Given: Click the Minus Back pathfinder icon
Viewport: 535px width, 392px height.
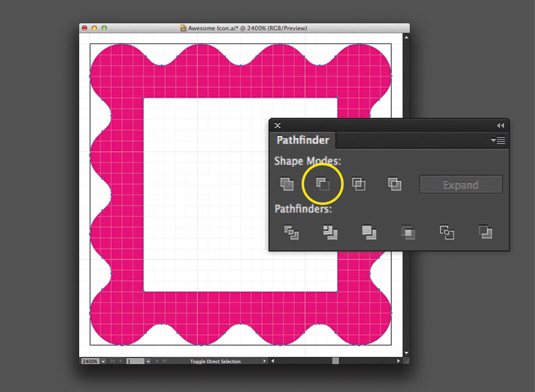Looking at the screenshot, I should (x=486, y=233).
